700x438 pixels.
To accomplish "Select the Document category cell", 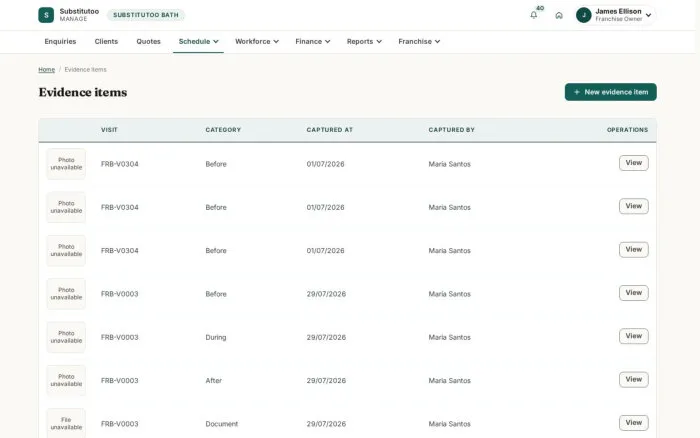I will [x=221, y=424].
